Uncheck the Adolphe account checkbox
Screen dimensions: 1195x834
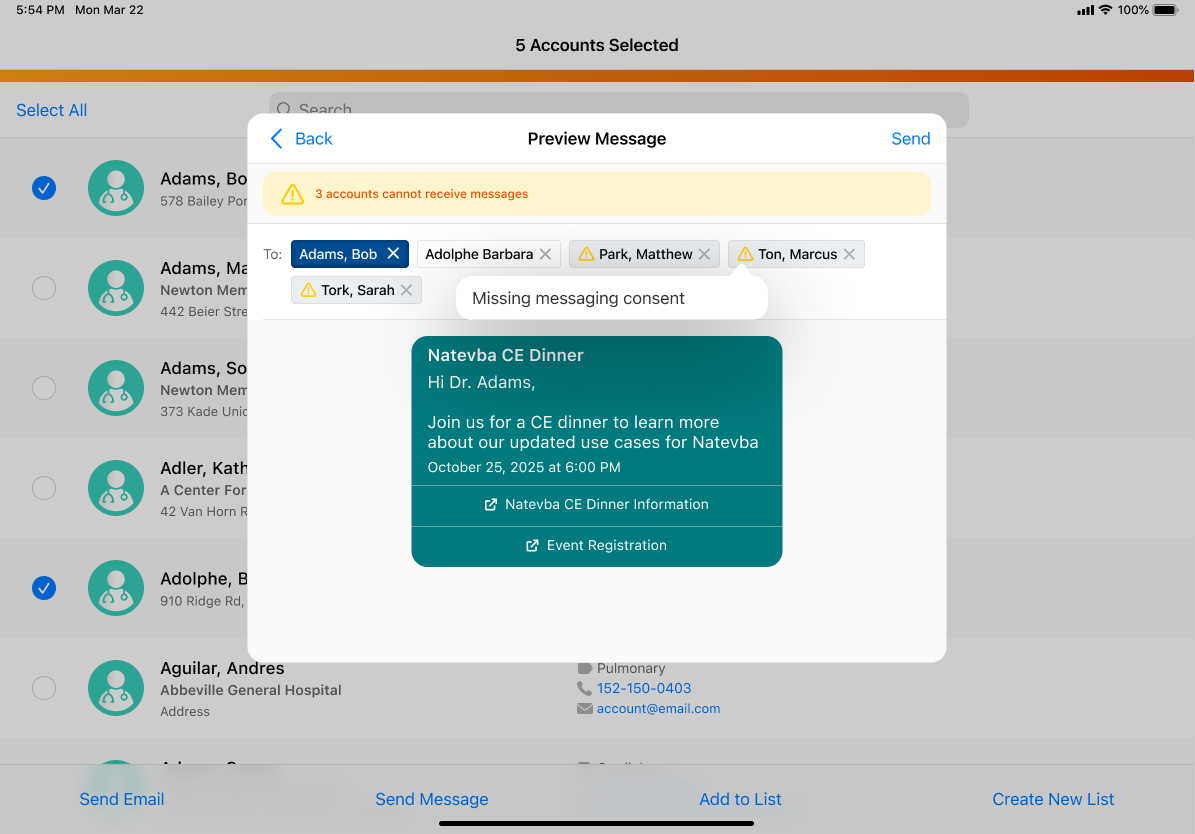click(x=44, y=588)
